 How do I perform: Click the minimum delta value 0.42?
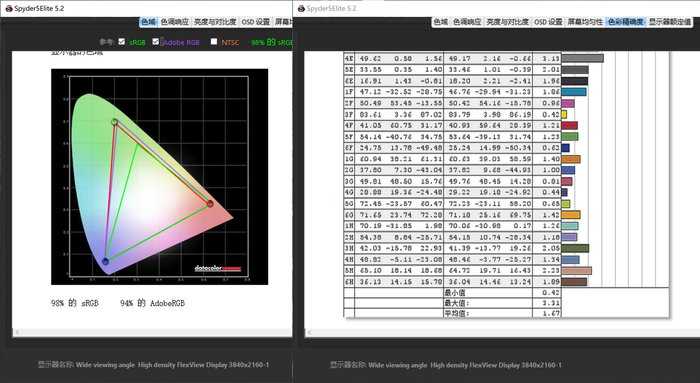pos(551,293)
